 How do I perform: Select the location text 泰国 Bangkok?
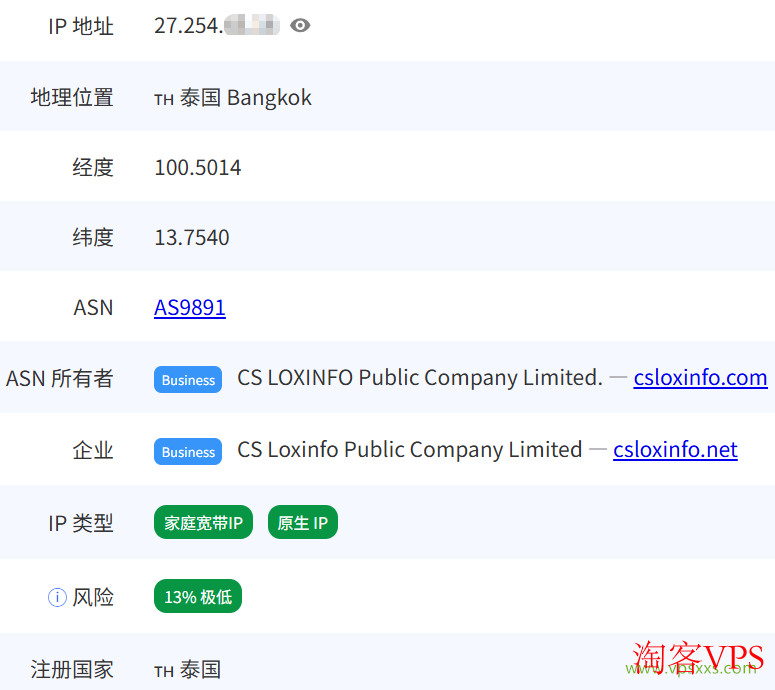(x=246, y=97)
